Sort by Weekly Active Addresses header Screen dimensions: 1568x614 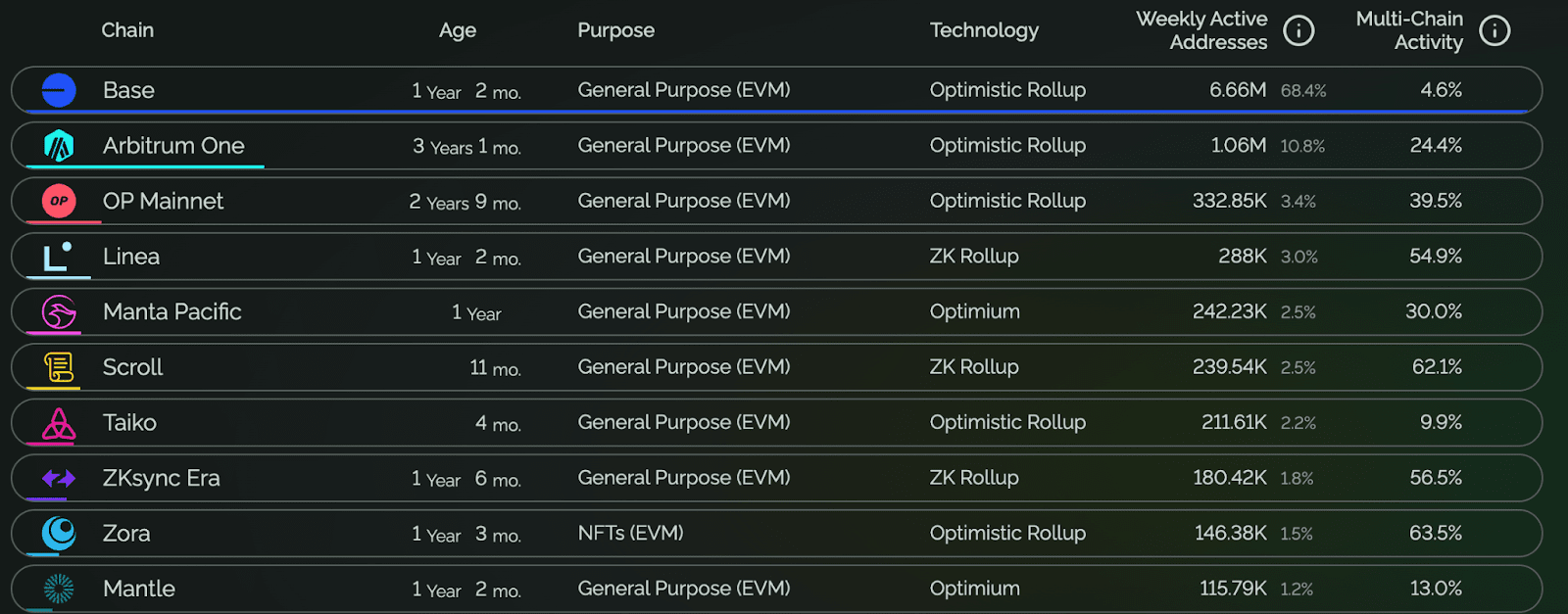coord(1201,30)
